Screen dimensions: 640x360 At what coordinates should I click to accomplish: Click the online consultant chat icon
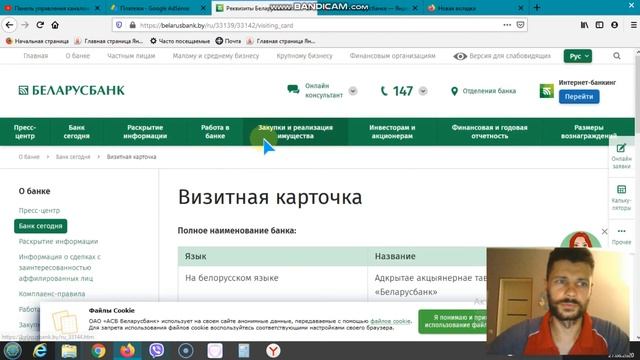pyautogui.click(x=293, y=89)
